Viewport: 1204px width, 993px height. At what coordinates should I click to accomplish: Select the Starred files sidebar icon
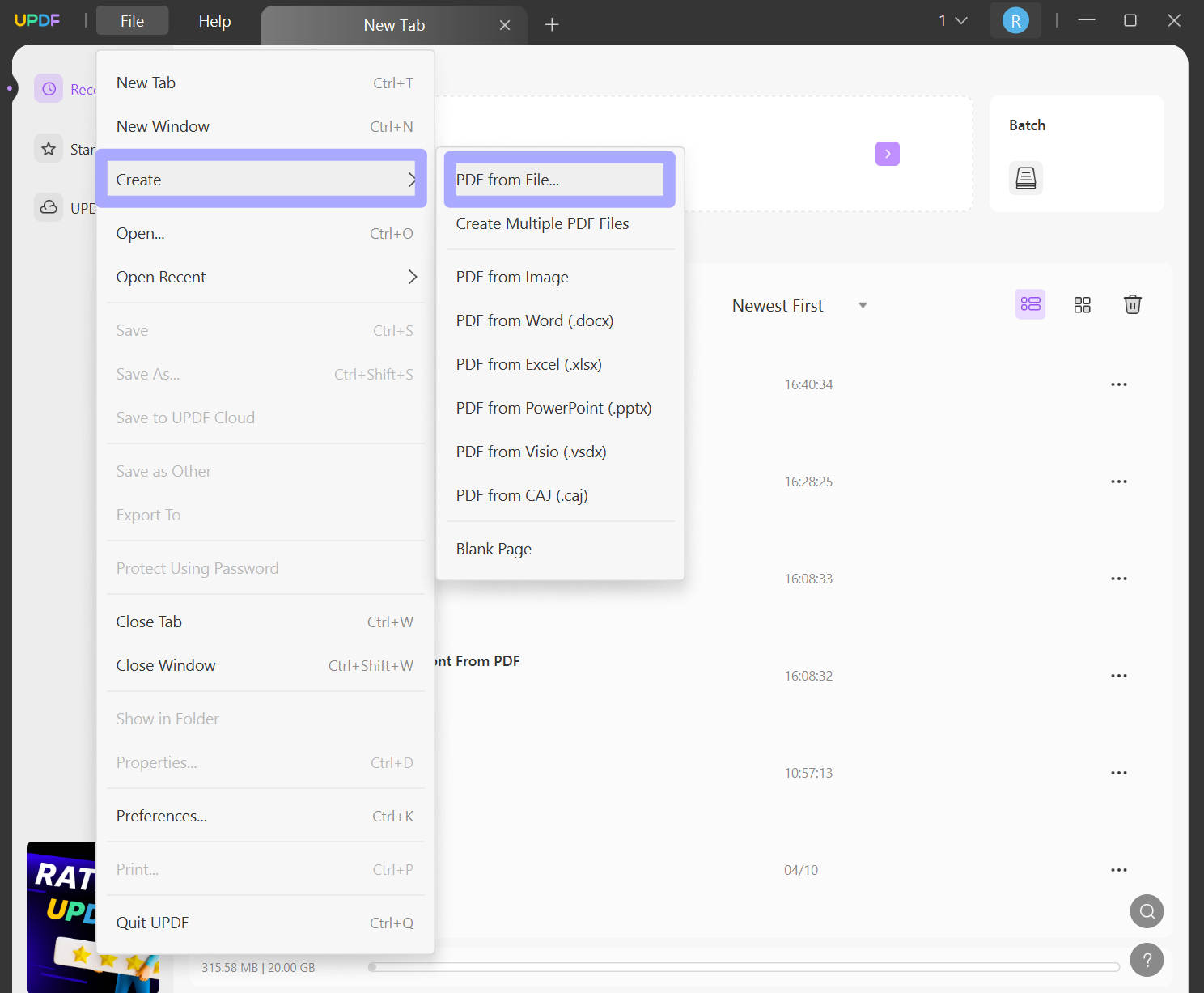(49, 148)
